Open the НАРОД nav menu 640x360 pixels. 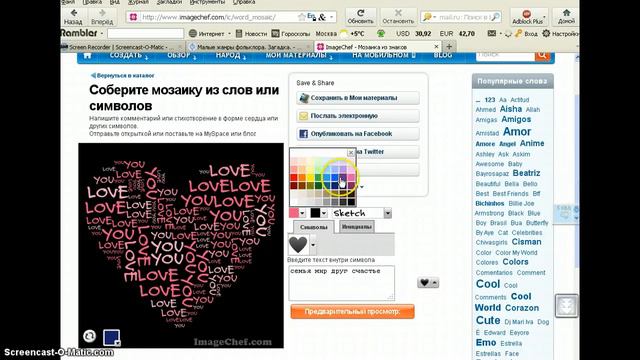[x=231, y=56]
